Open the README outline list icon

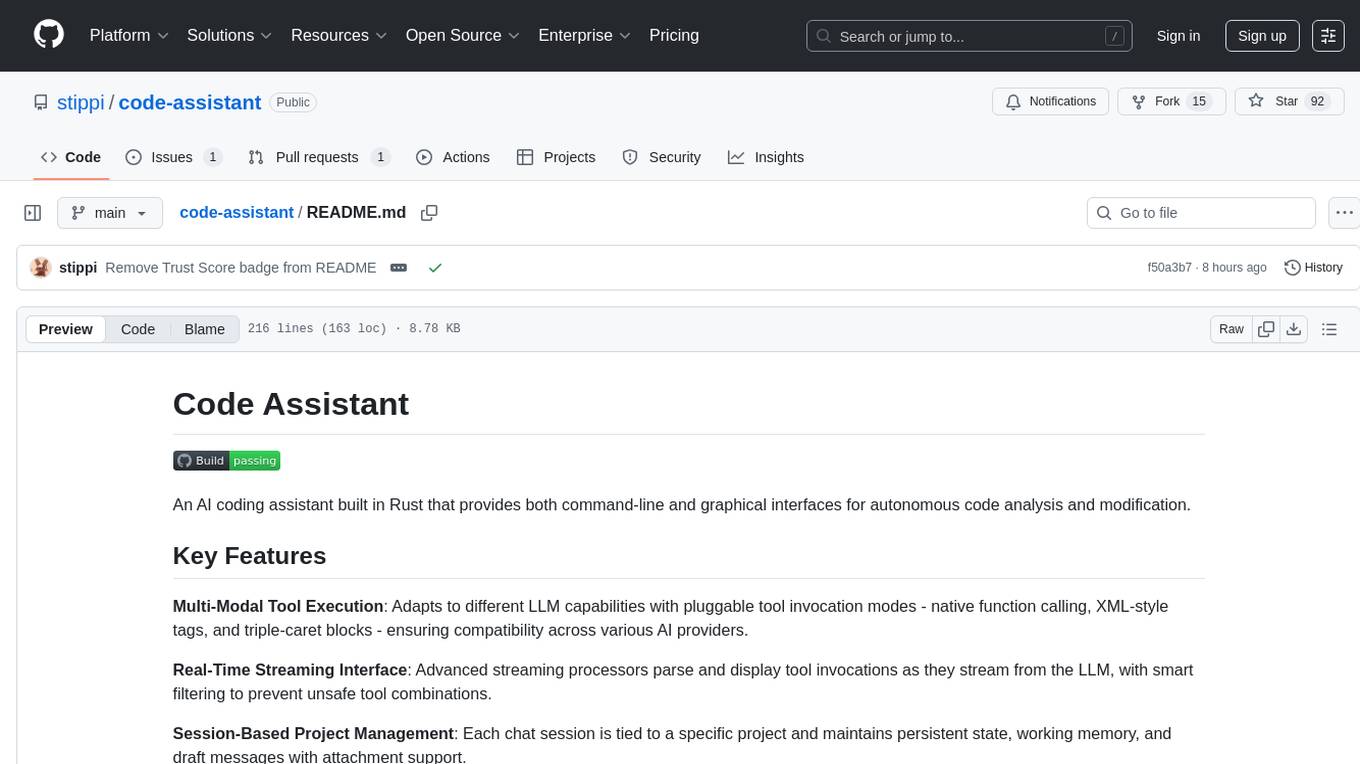click(1329, 329)
